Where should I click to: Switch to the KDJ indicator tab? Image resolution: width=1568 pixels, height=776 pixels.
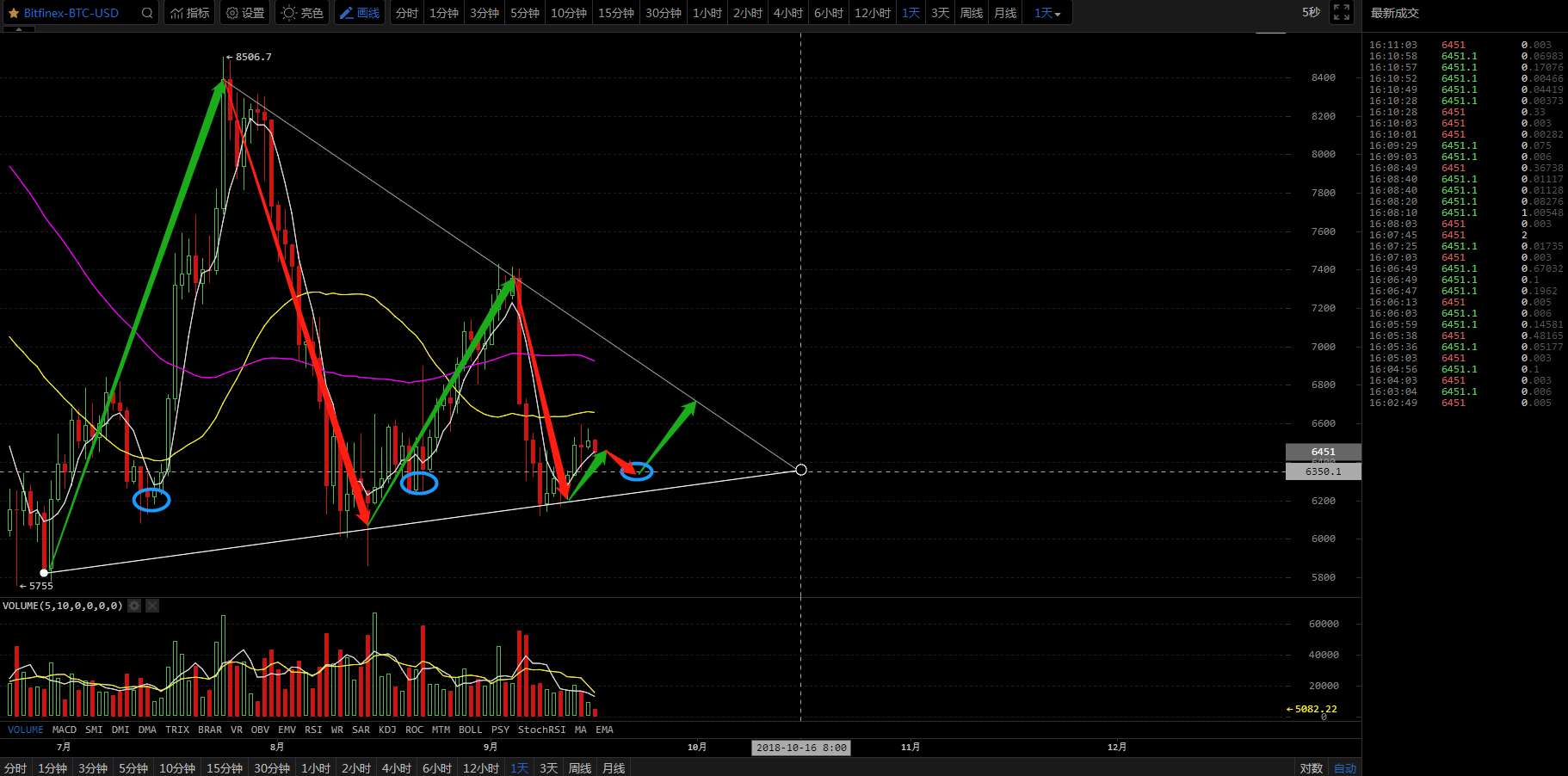point(387,730)
